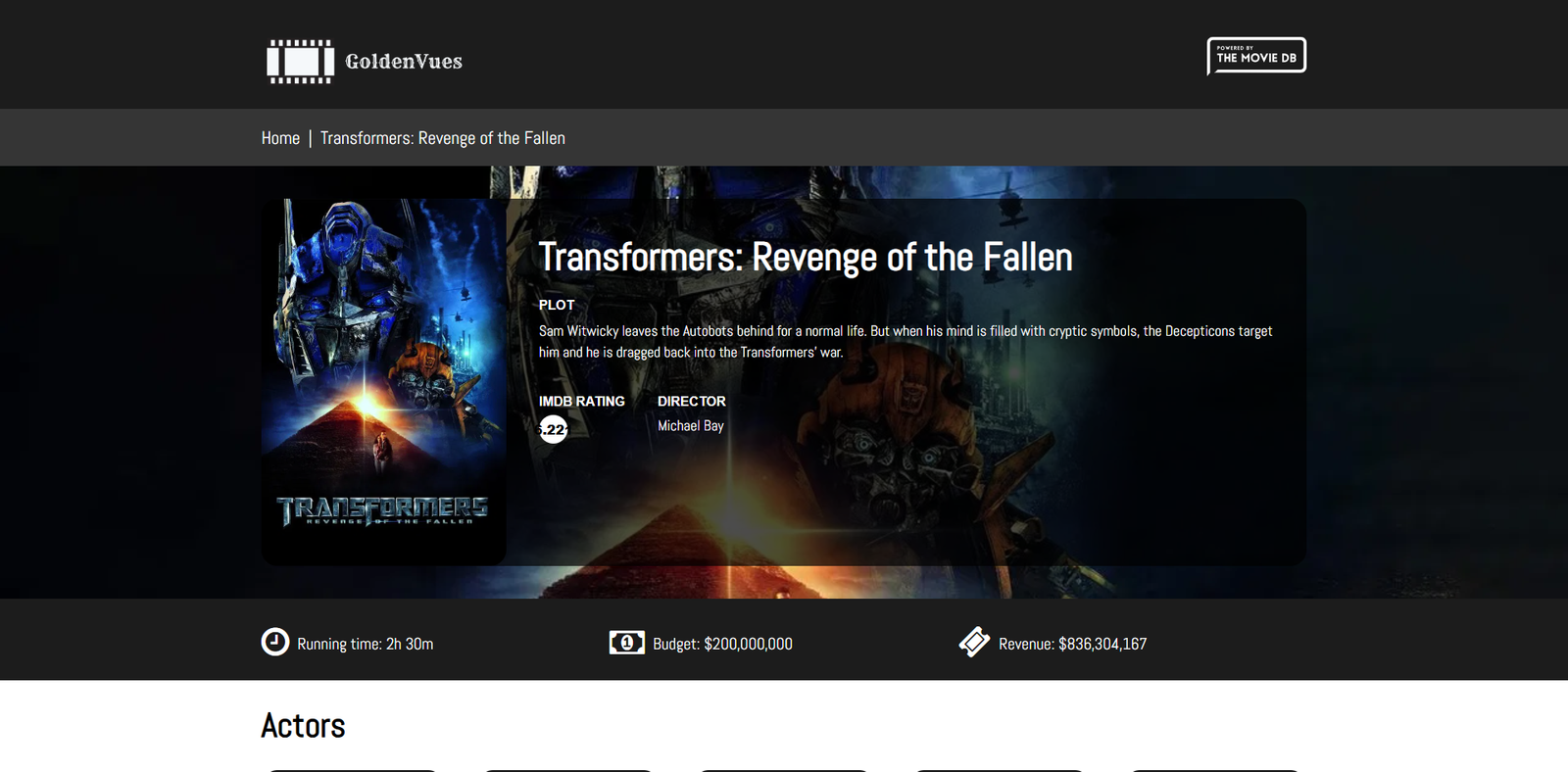Click the PLOT section label
The height and width of the screenshot is (772, 1568).
(557, 305)
